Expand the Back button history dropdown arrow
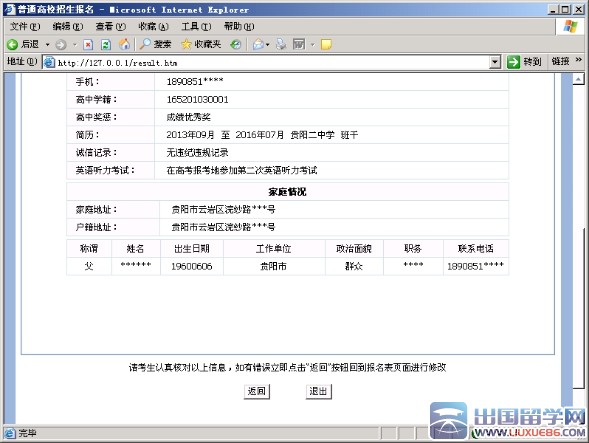589x443 pixels. pyautogui.click(x=48, y=45)
